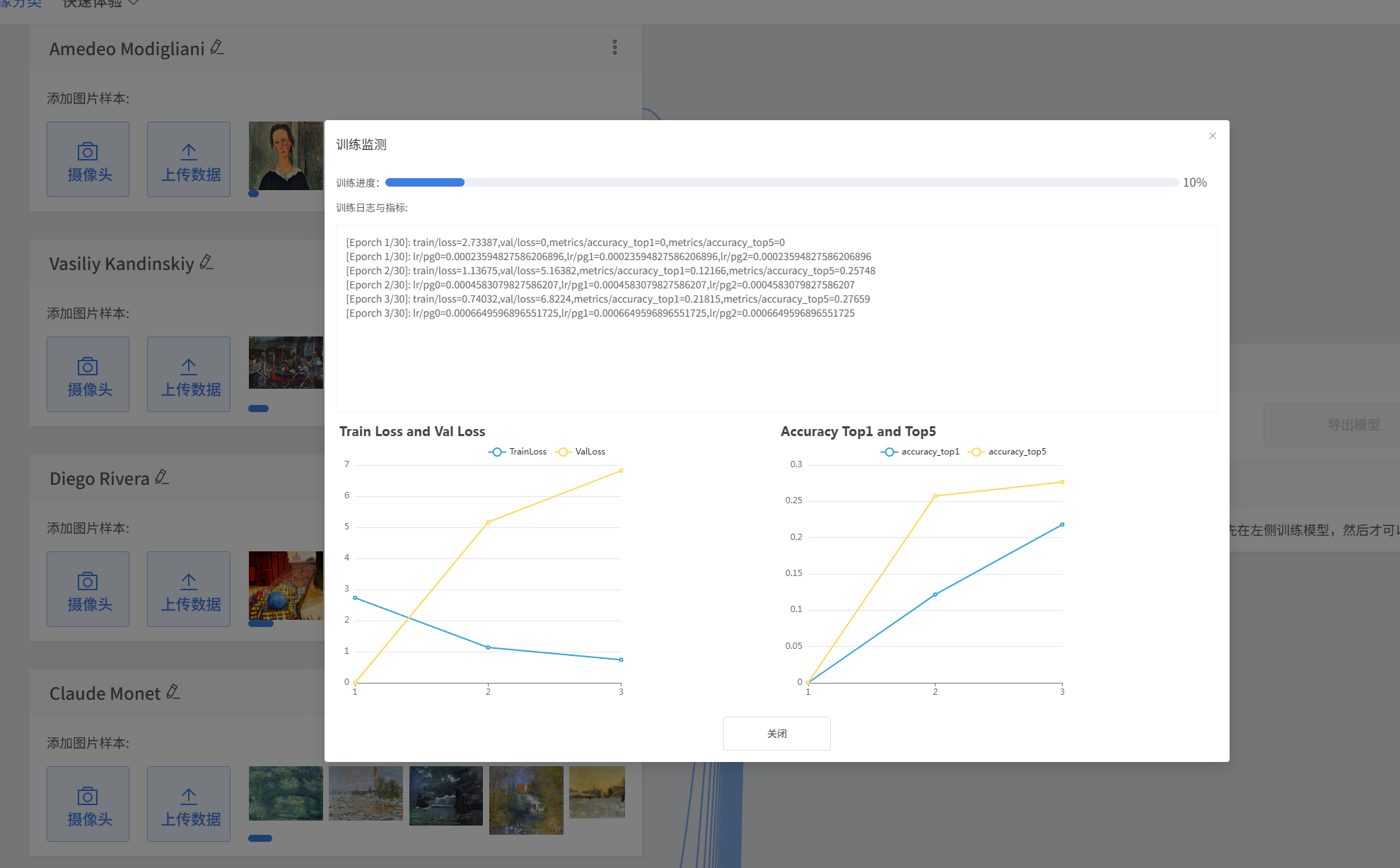Image resolution: width=1400 pixels, height=868 pixels.
Task: Open the Amedeo Modigliani three-dot options menu
Action: 614,47
